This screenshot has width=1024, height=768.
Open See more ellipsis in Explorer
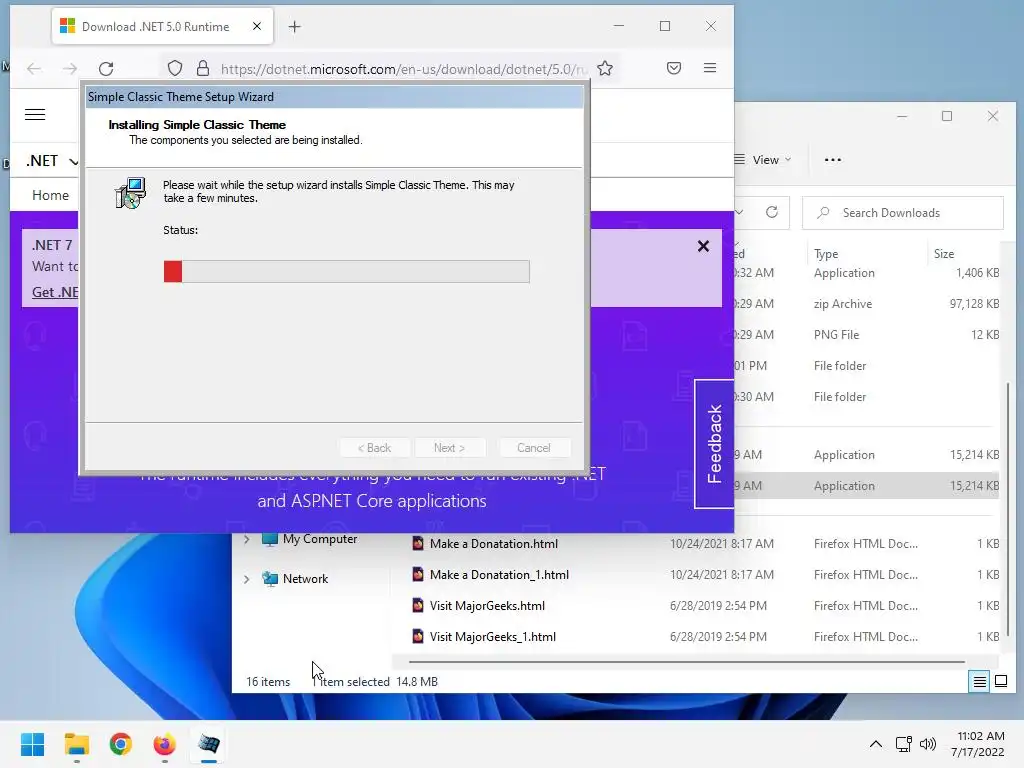[833, 160]
